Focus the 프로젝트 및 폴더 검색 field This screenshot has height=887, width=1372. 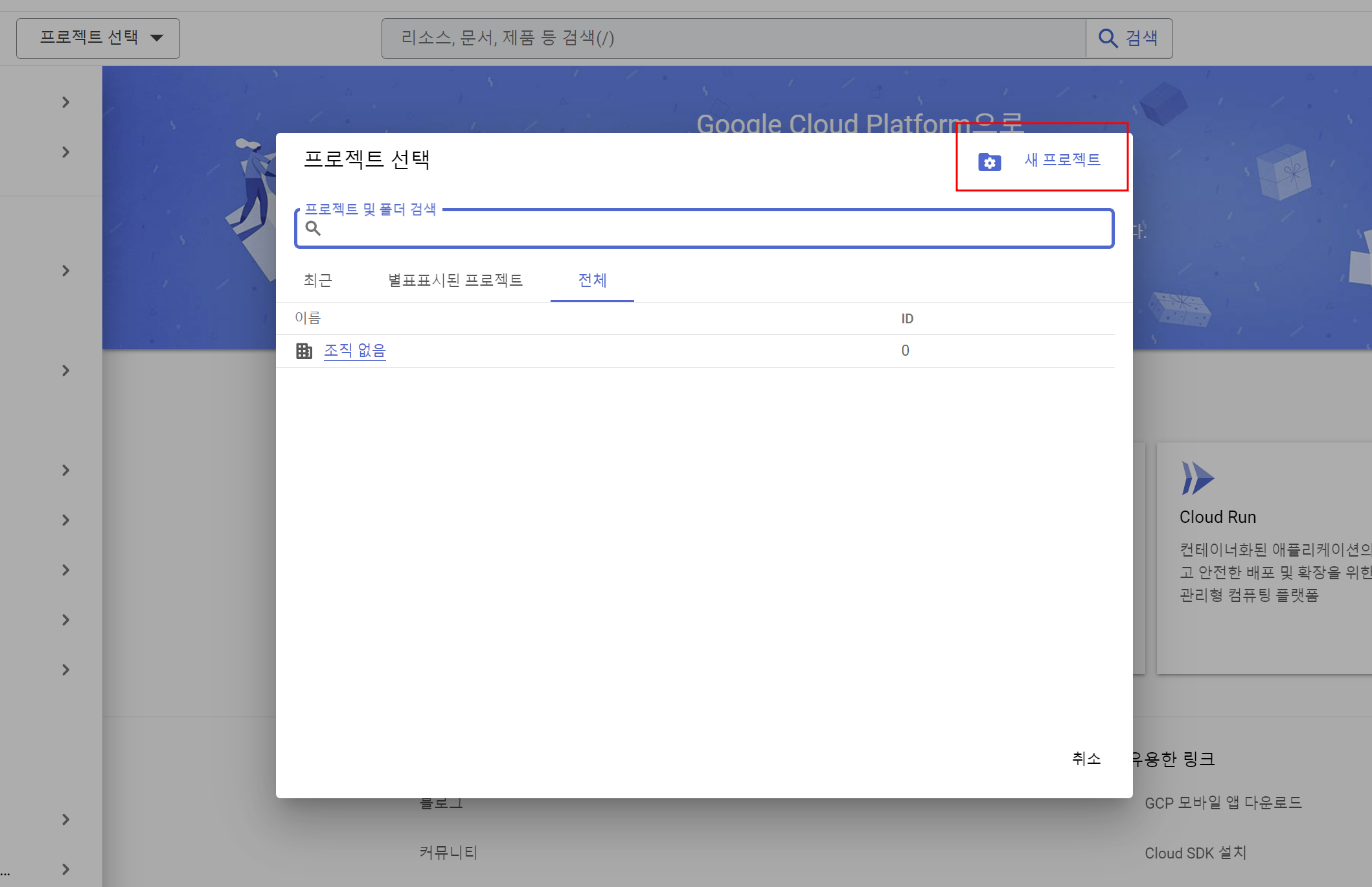point(713,229)
